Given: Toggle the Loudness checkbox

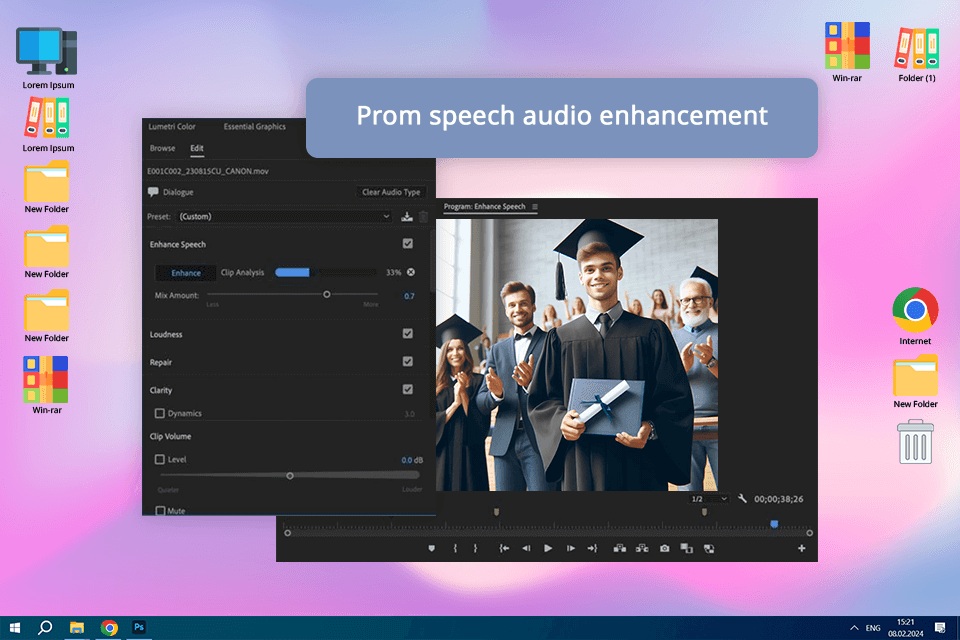Looking at the screenshot, I should click(x=408, y=334).
